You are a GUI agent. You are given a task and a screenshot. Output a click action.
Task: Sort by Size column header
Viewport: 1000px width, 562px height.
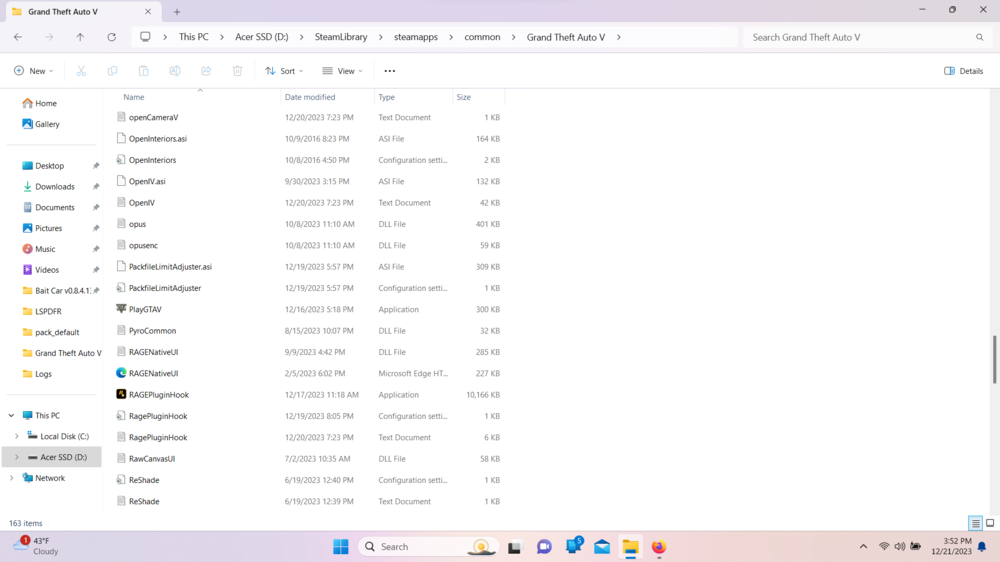(464, 97)
